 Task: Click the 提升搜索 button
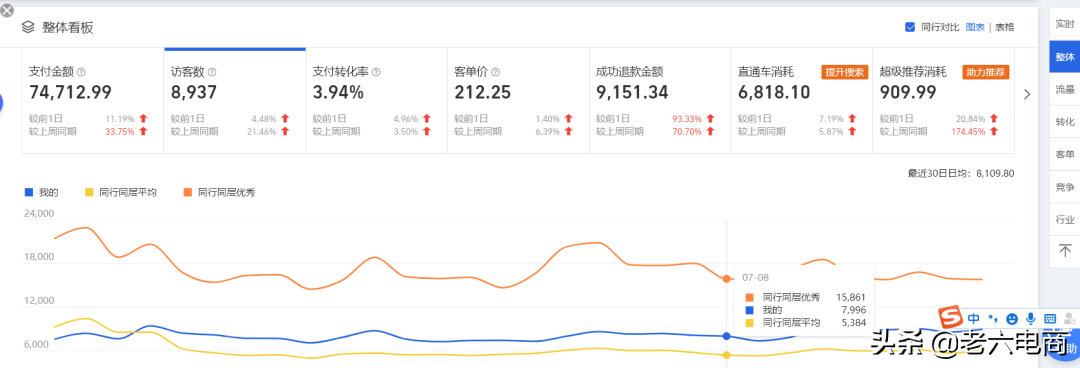pyautogui.click(x=845, y=72)
